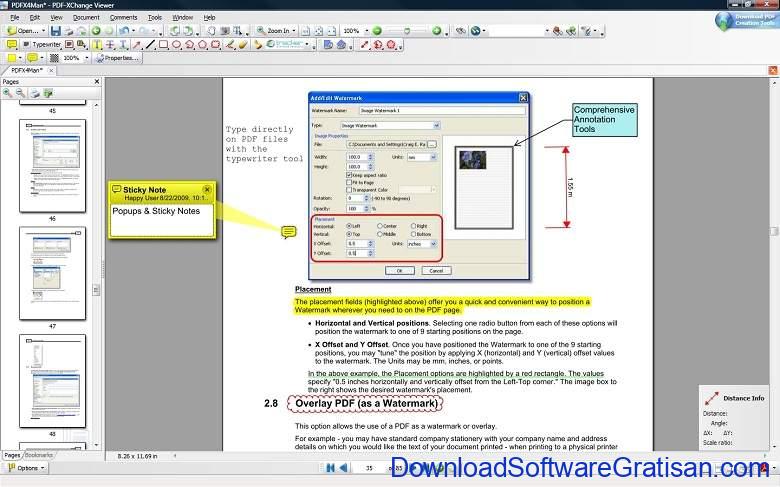Screen dimensions: 780x487
Task: Select the Rectangle drawing tool
Action: click(x=163, y=45)
